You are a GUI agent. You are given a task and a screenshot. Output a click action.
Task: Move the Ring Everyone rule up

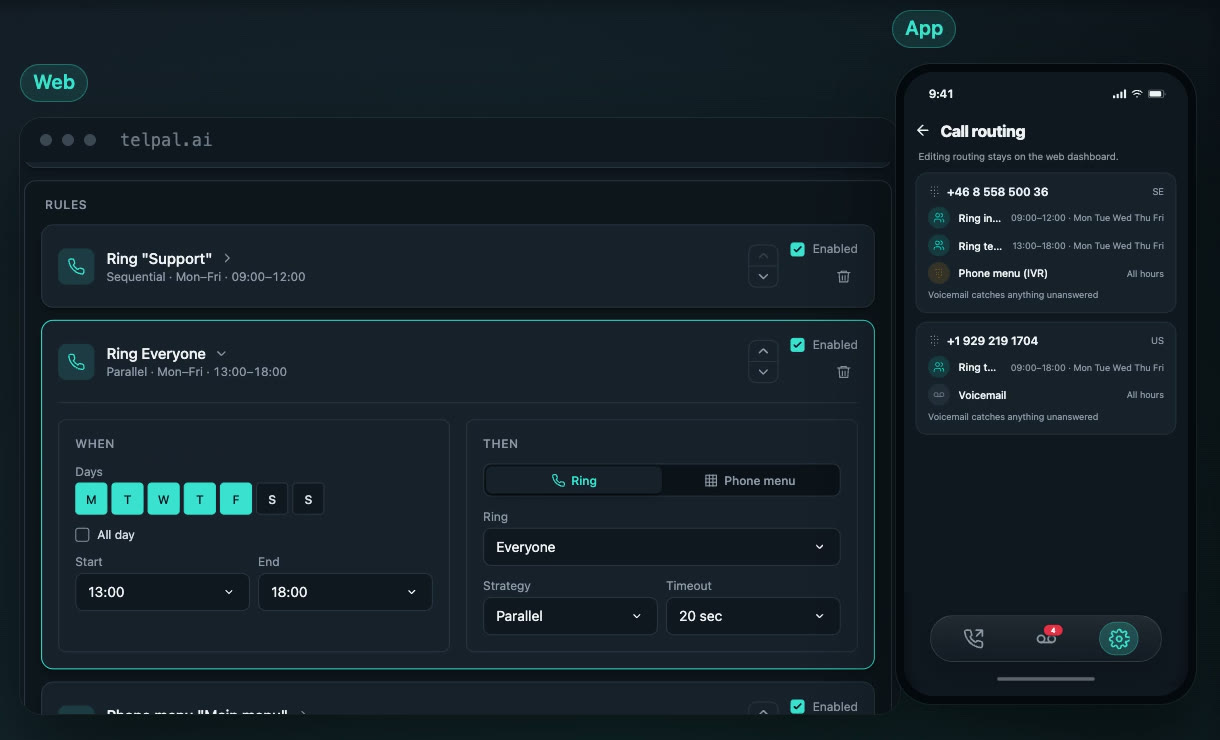(x=763, y=351)
